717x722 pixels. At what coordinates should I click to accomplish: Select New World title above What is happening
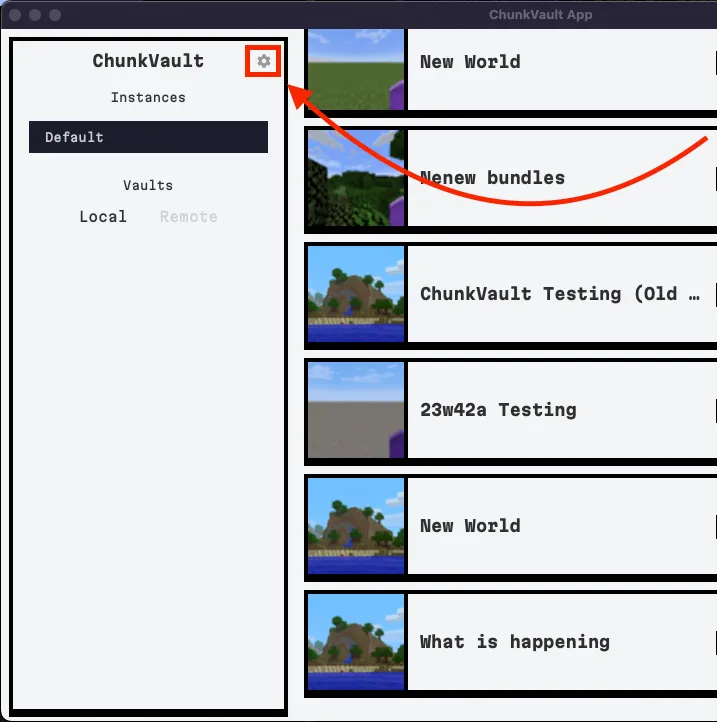[470, 526]
